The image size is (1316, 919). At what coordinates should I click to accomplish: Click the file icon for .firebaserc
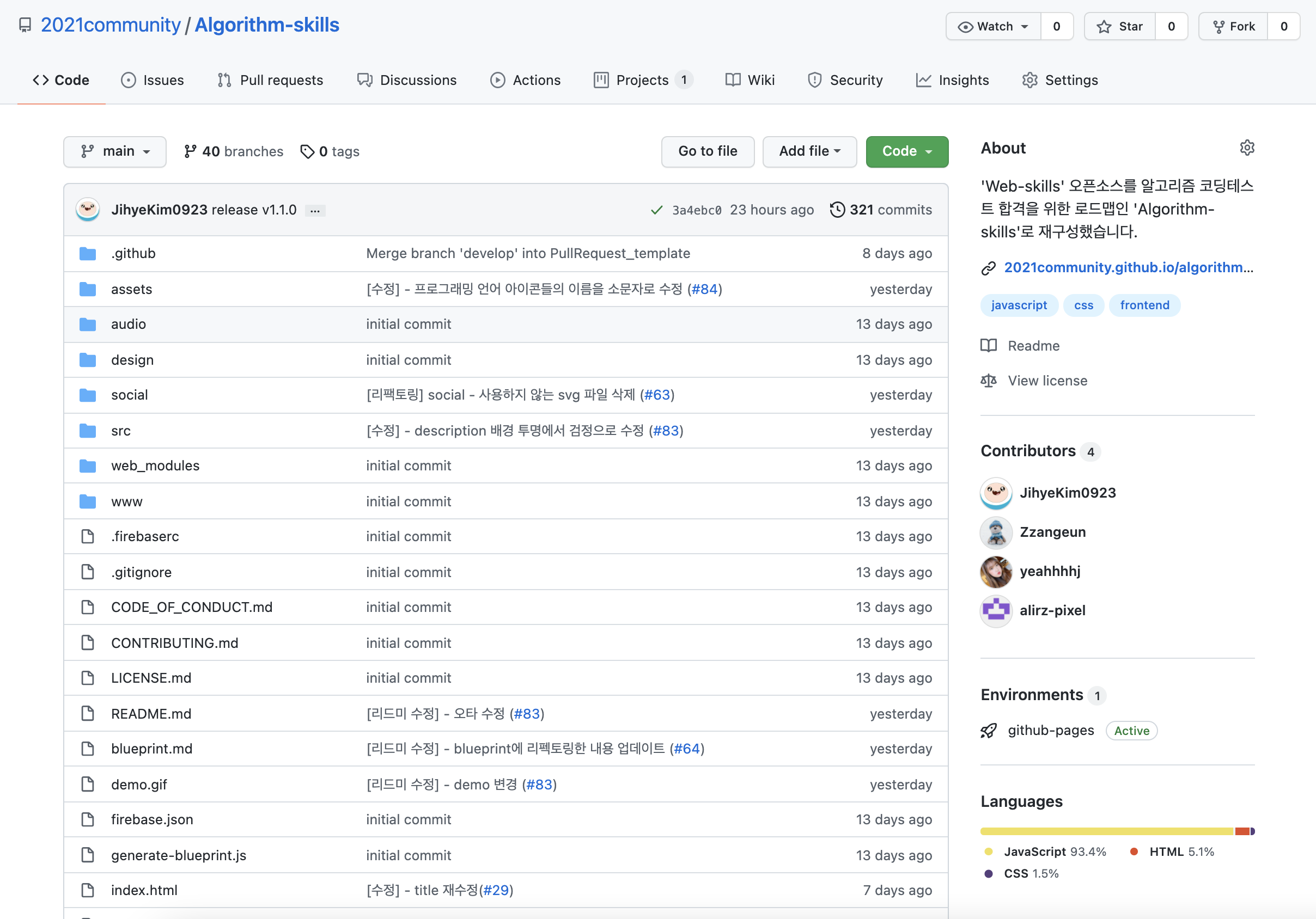pyautogui.click(x=88, y=536)
